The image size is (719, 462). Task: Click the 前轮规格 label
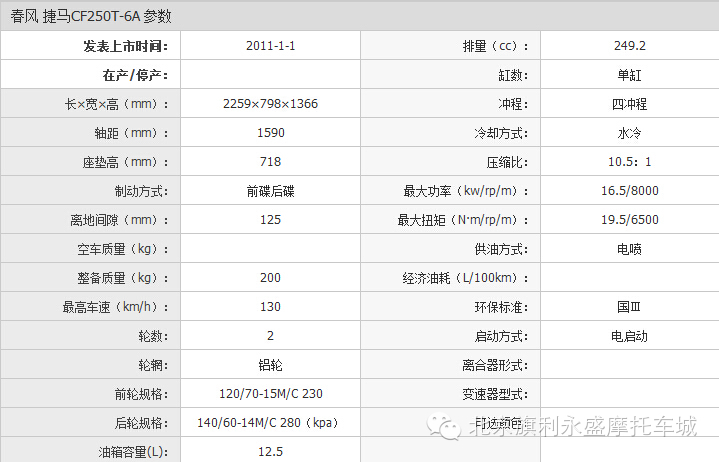click(x=141, y=394)
